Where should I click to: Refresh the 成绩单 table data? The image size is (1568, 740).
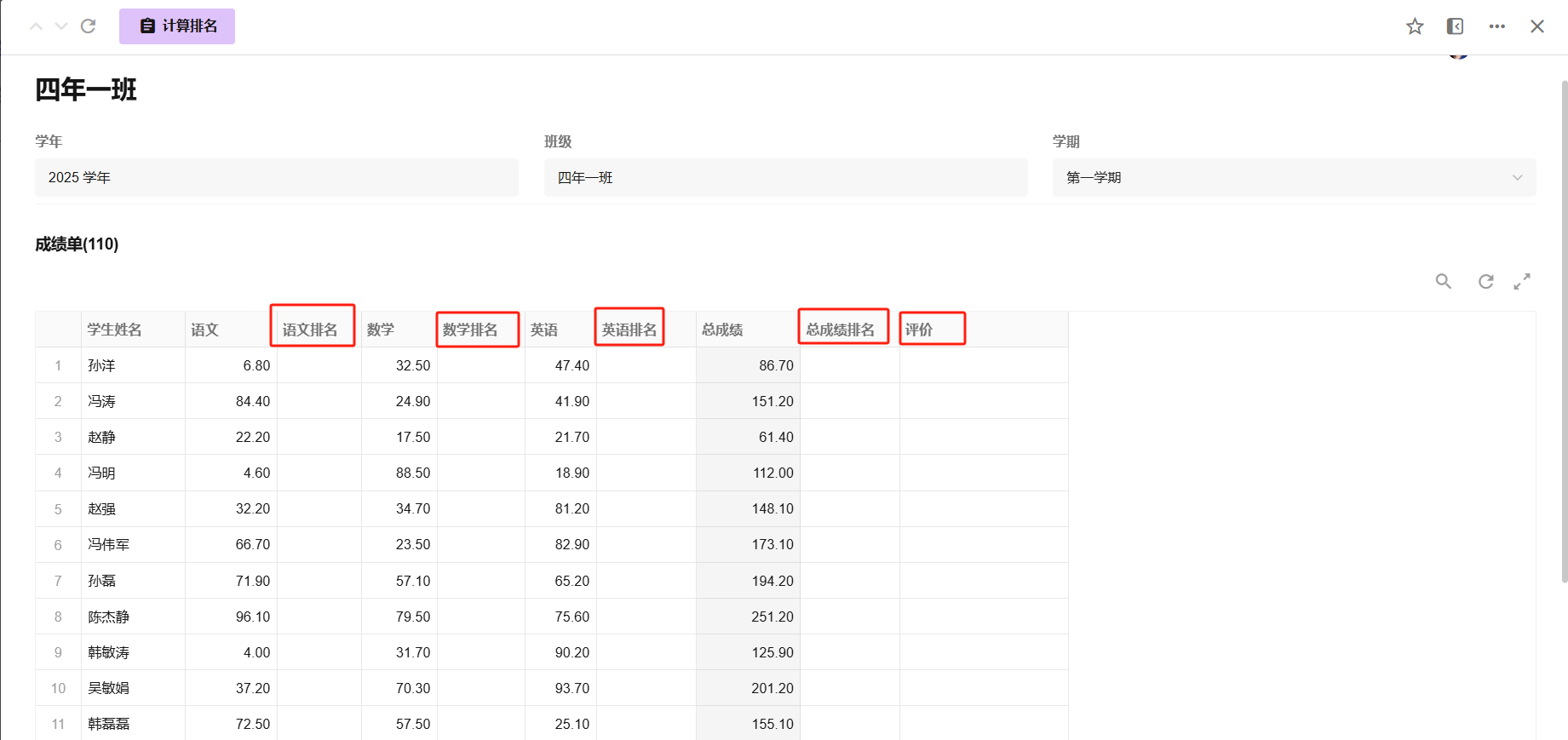coord(1485,281)
